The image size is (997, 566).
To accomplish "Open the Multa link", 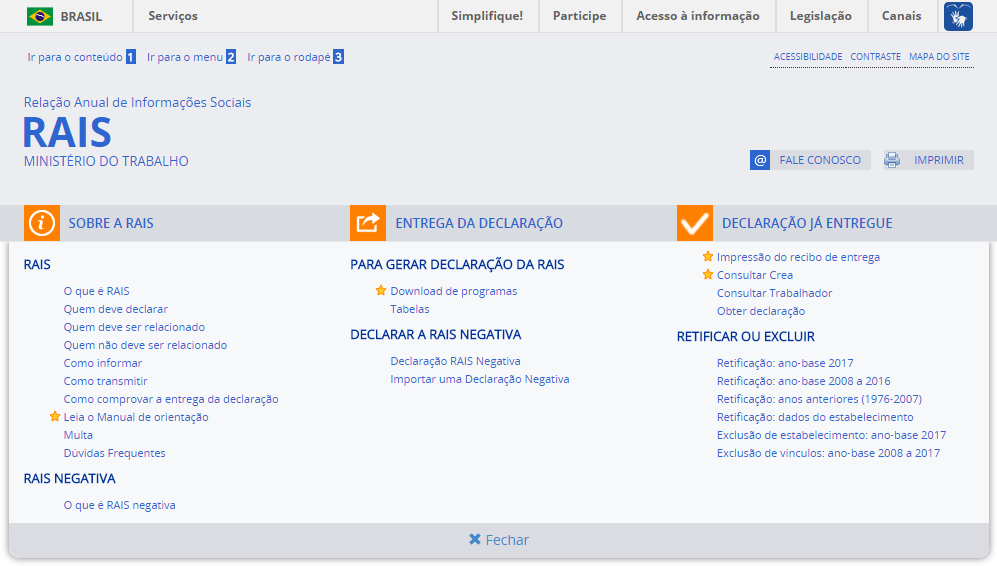I will click(78, 435).
